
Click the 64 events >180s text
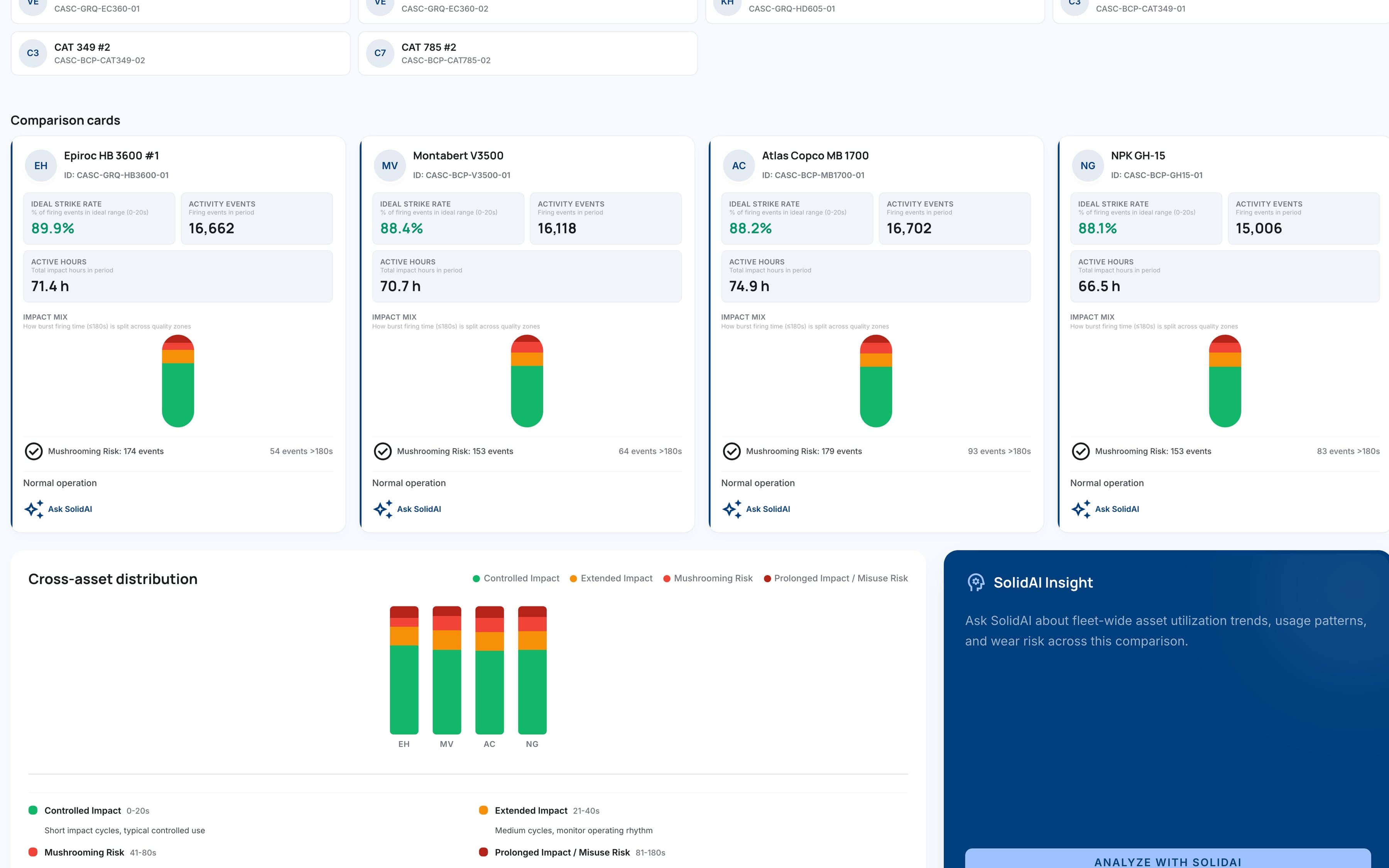[650, 451]
